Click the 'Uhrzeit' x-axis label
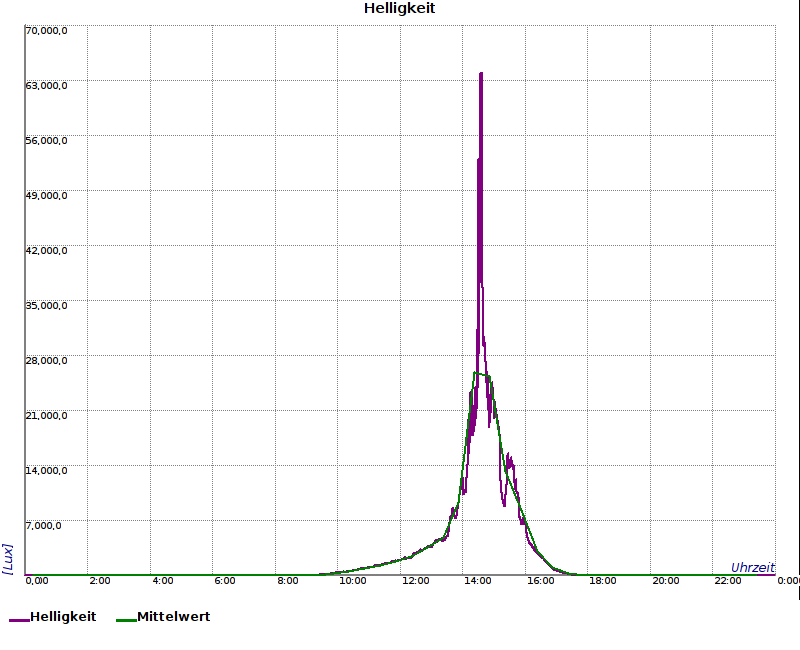This screenshot has width=800, height=650. 753,567
